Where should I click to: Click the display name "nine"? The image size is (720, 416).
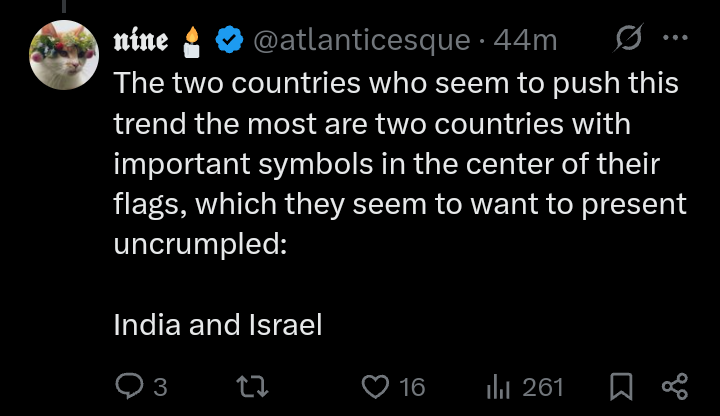tap(141, 40)
